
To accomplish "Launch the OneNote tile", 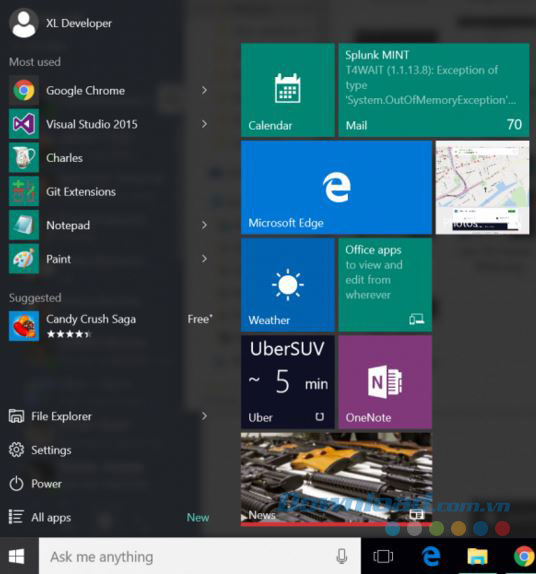I will point(385,382).
